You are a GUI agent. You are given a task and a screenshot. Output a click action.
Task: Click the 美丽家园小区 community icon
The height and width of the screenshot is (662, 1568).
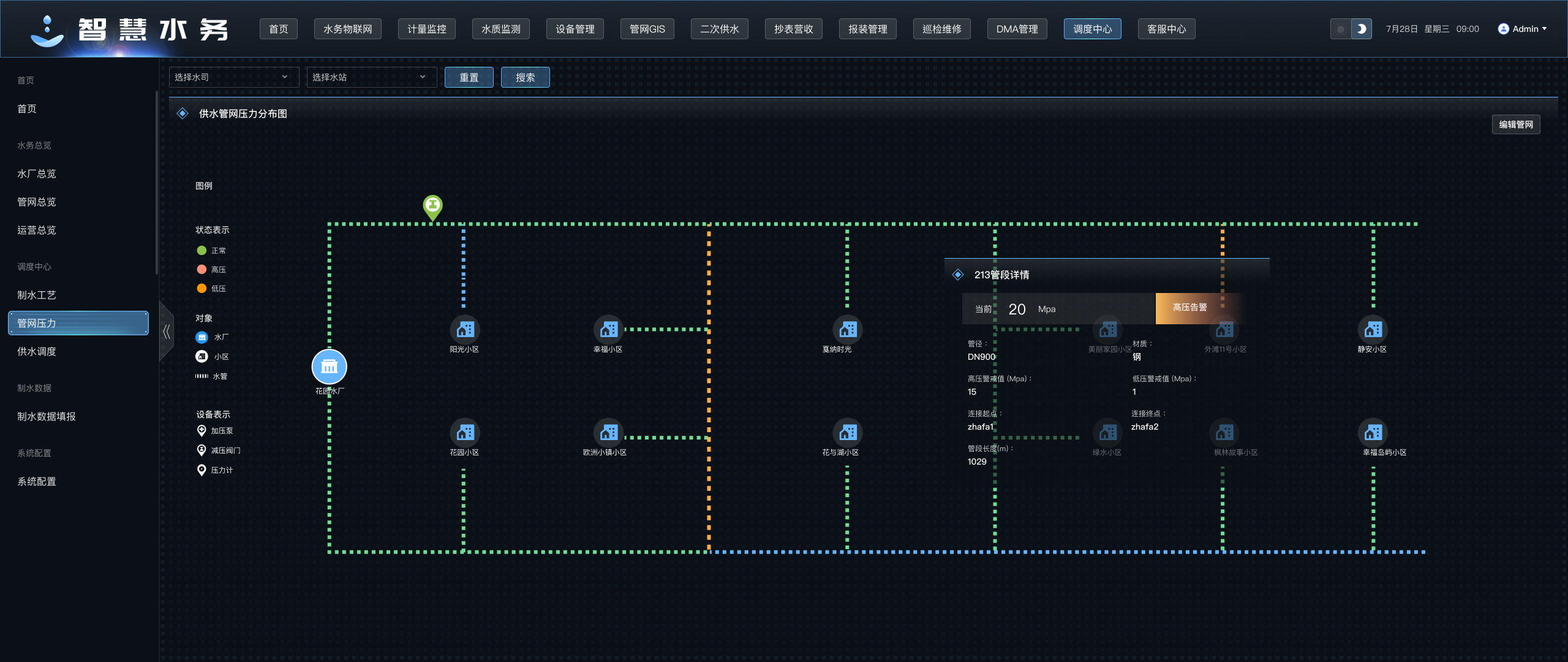[x=1108, y=330]
